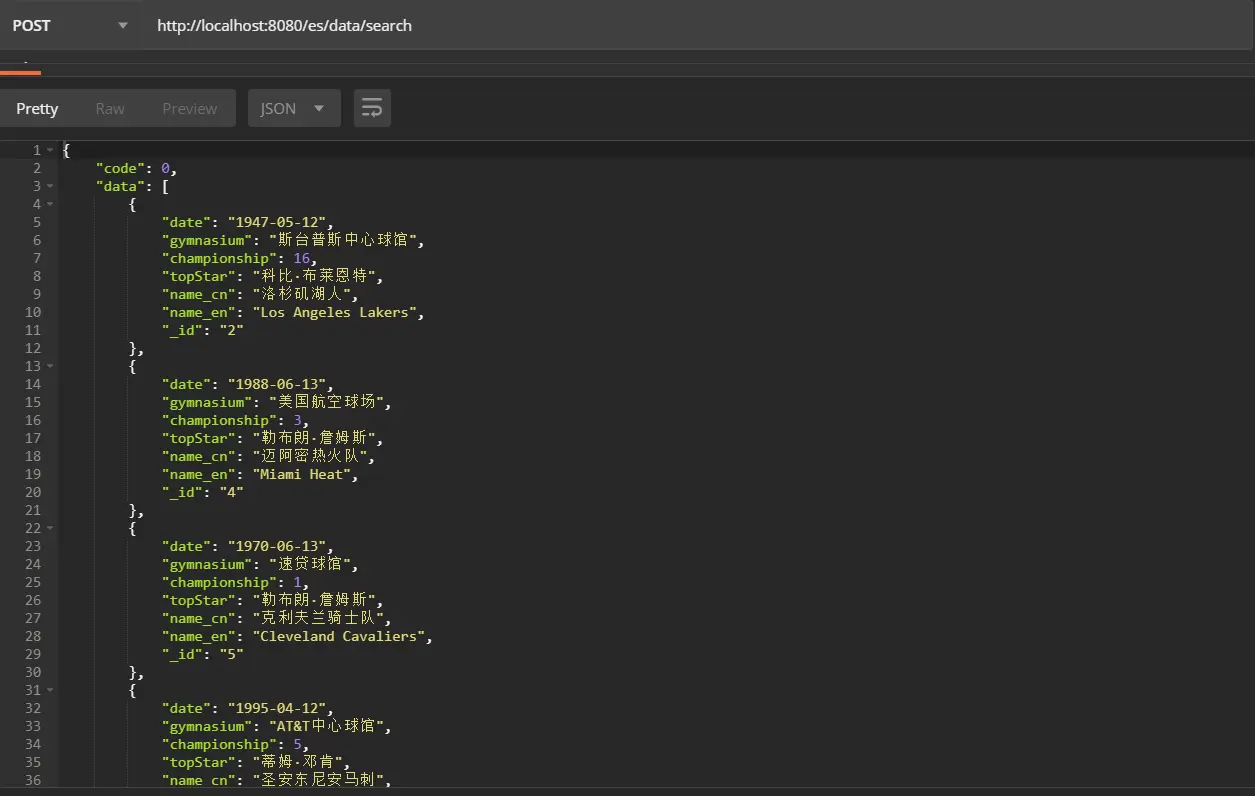Image resolution: width=1255 pixels, height=796 pixels.
Task: Collapse the object starting at line 31
Action: point(50,690)
